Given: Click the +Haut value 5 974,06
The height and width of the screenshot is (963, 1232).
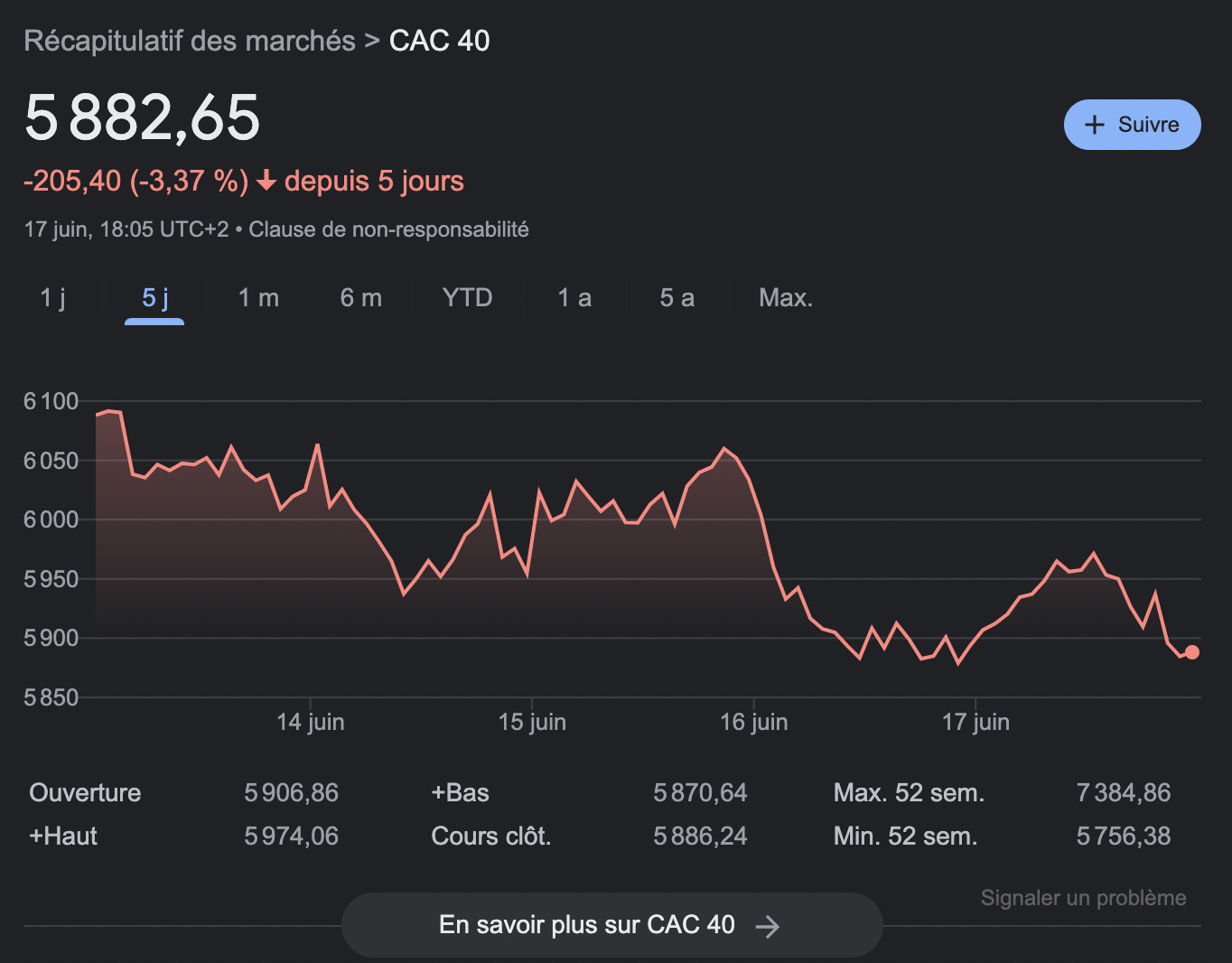Looking at the screenshot, I should tap(291, 837).
